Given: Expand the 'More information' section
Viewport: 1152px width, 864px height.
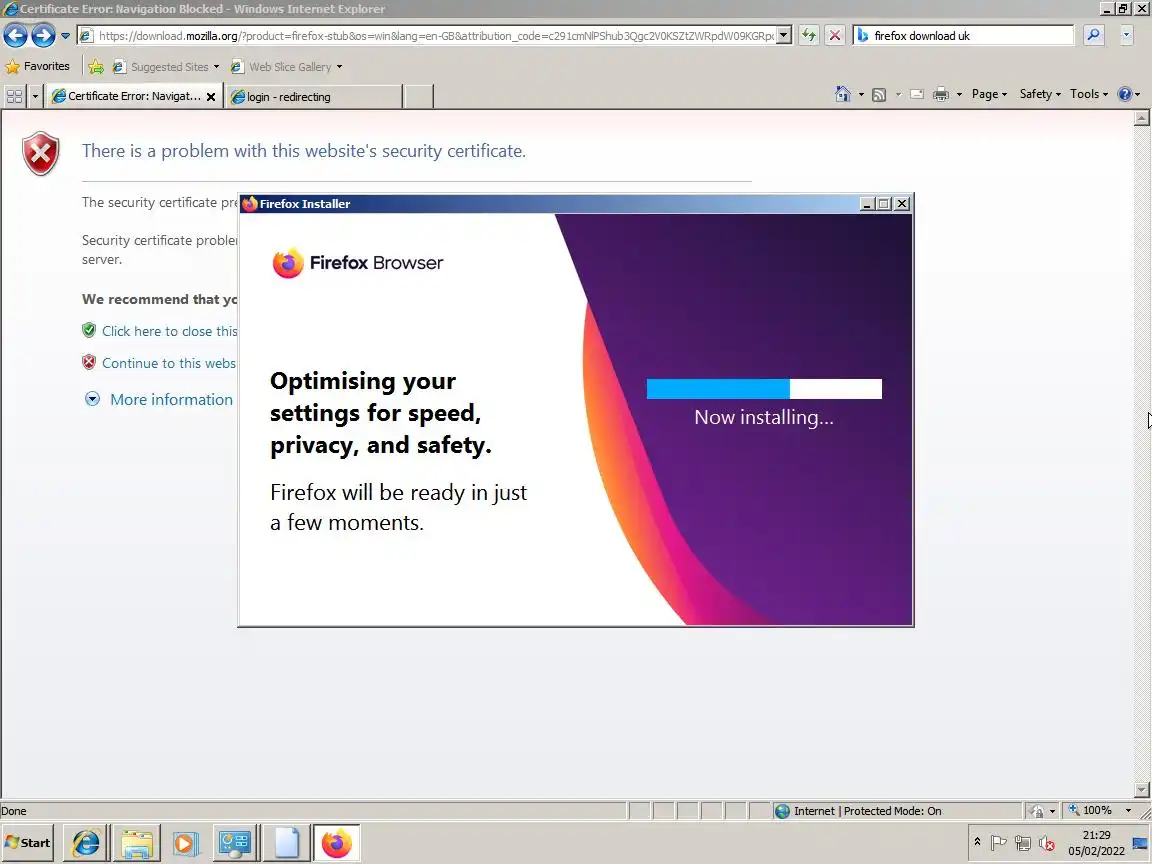Looking at the screenshot, I should tap(93, 399).
